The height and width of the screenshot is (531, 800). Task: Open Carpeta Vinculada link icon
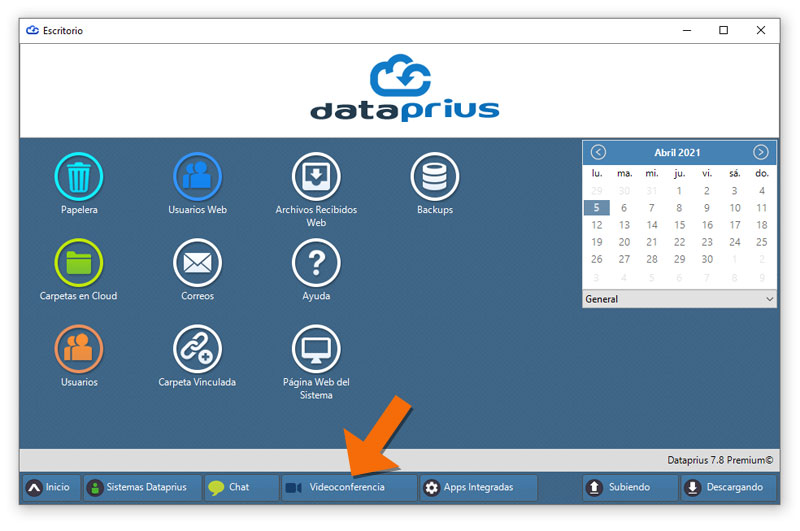click(x=197, y=349)
